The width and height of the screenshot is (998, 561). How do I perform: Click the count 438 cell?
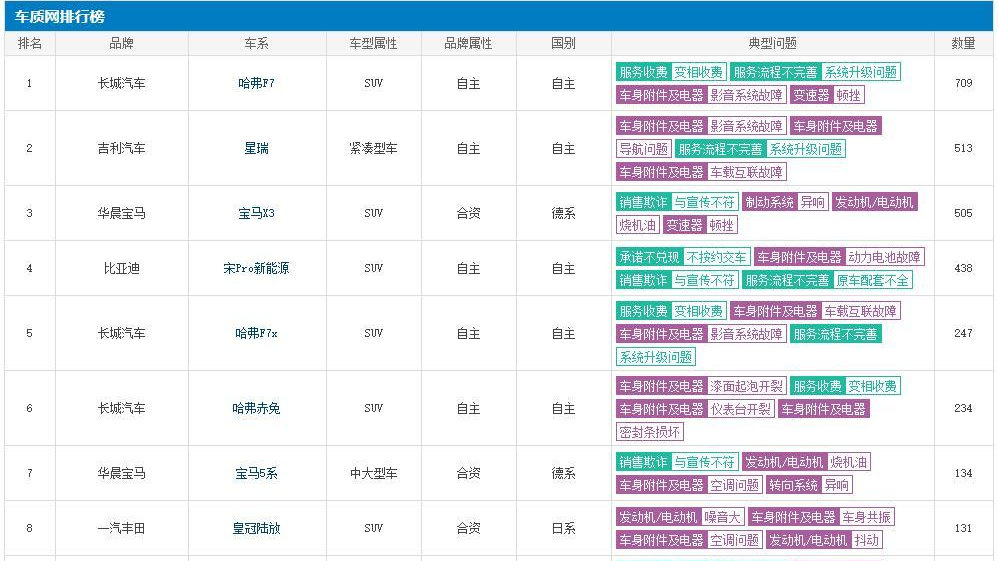pos(964,268)
